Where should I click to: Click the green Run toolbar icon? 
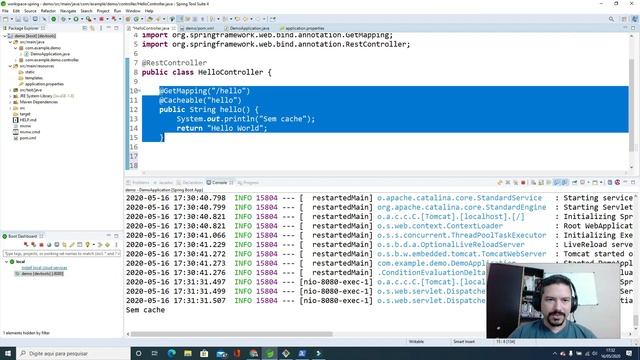click(76, 19)
